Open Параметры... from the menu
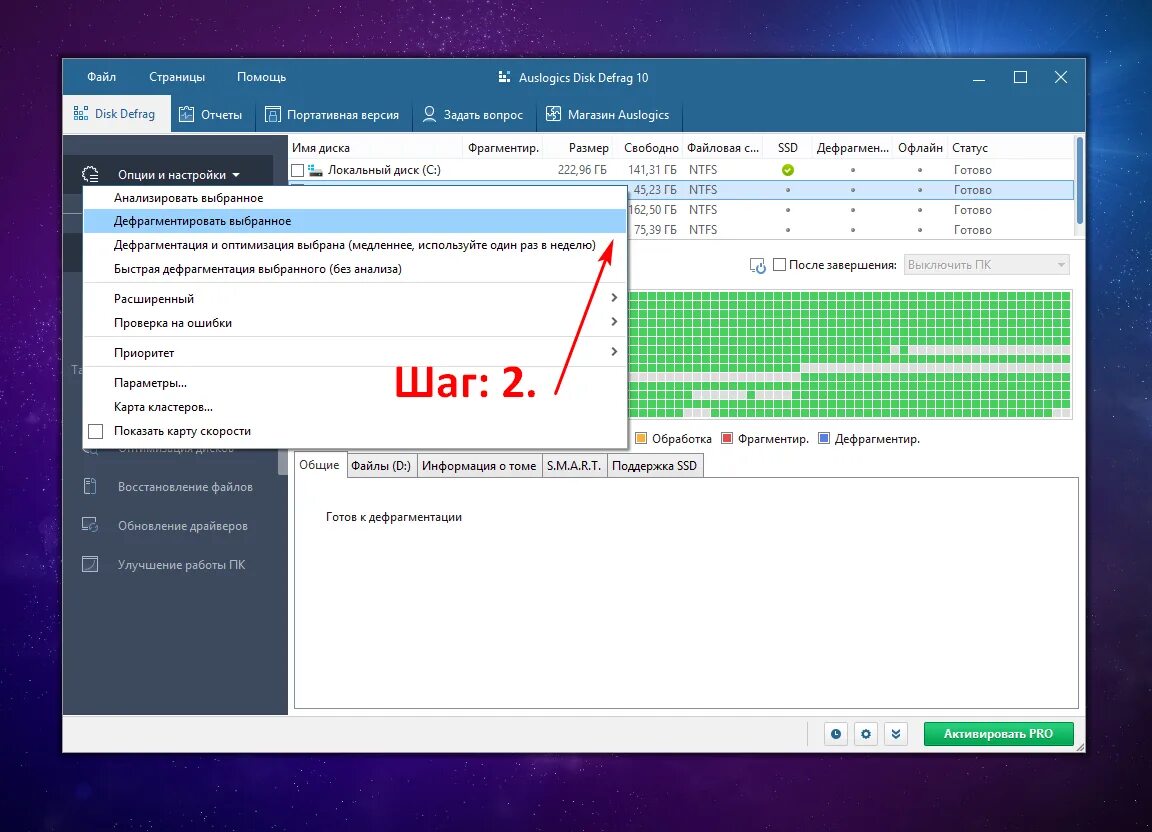 355,383
